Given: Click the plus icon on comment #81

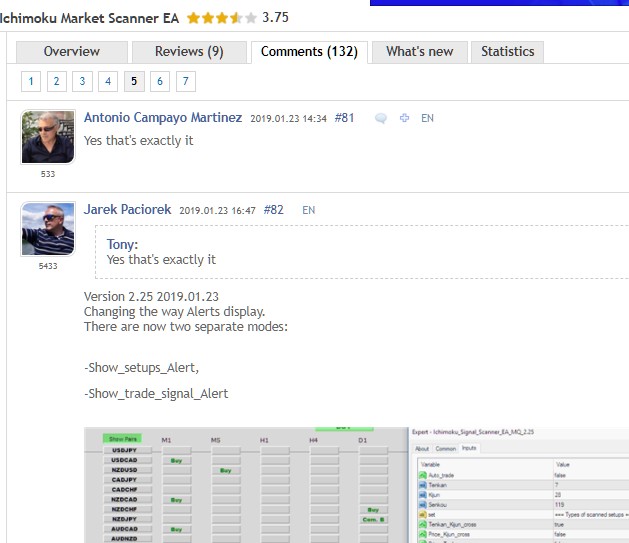Looking at the screenshot, I should coord(404,118).
